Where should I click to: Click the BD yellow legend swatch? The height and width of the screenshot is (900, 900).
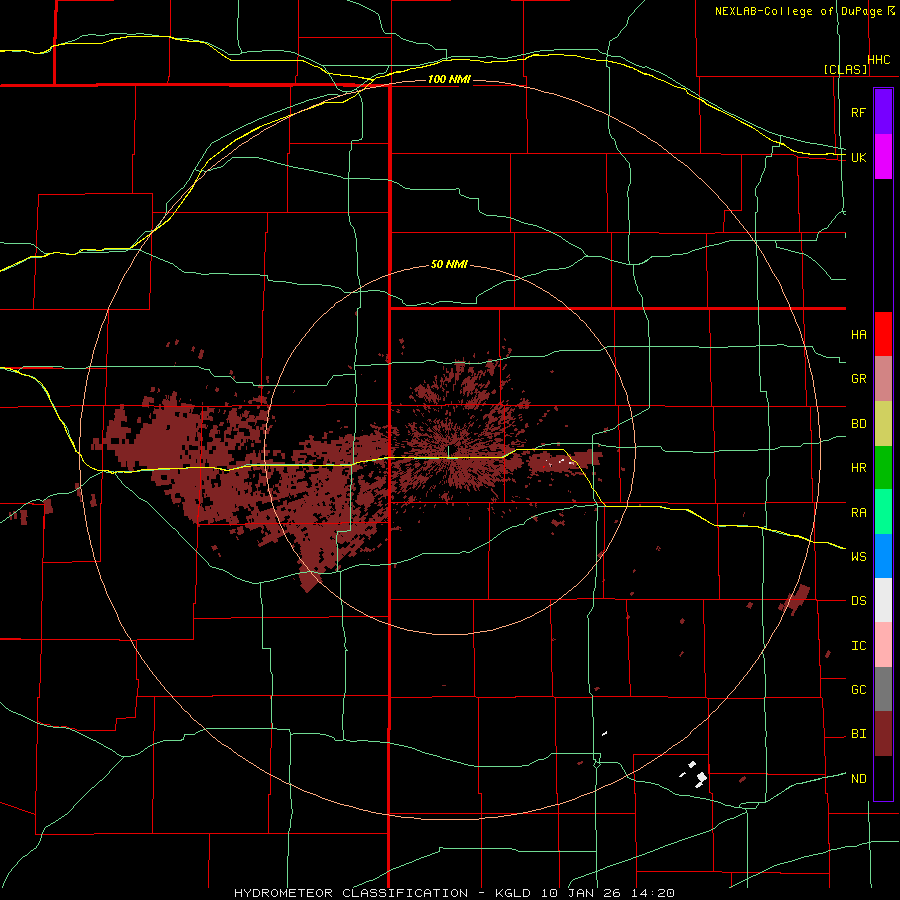coord(883,424)
